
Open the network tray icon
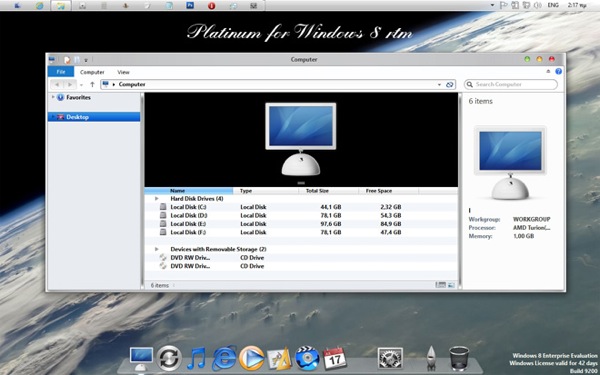(x=526, y=5)
